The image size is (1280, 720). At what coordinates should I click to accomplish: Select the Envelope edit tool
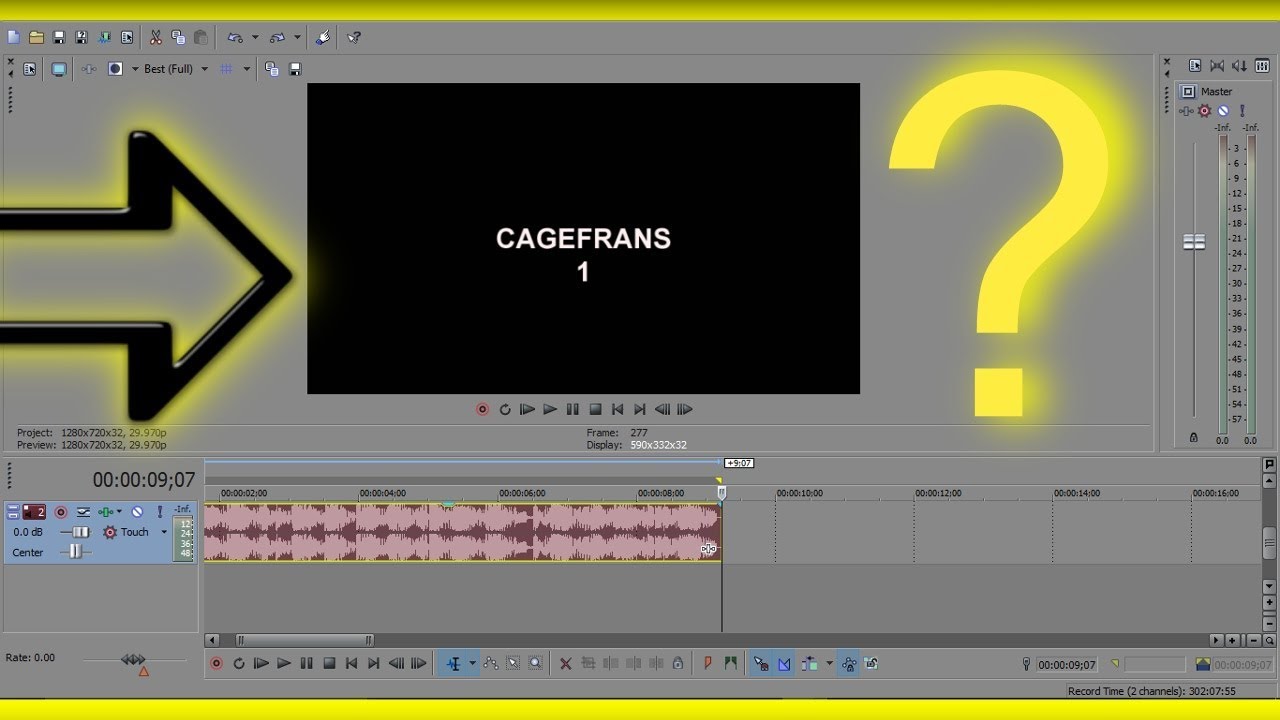point(490,663)
